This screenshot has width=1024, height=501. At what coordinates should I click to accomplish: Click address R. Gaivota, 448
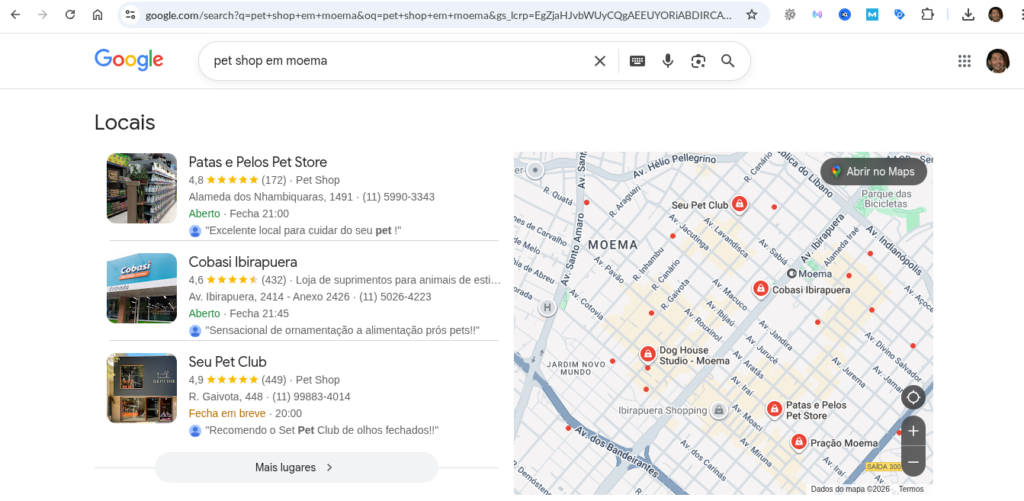tap(225, 396)
